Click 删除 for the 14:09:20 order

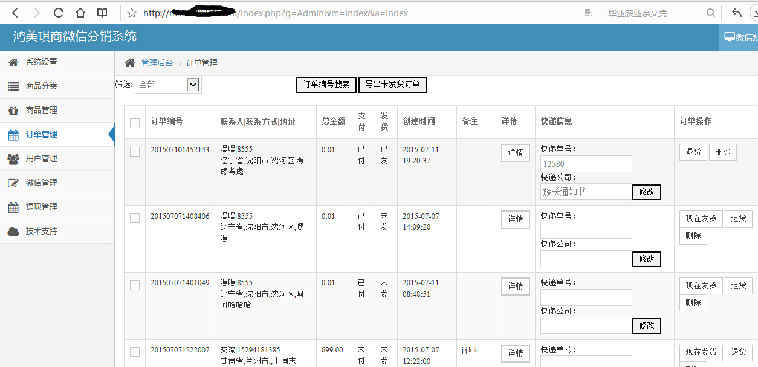(x=693, y=236)
